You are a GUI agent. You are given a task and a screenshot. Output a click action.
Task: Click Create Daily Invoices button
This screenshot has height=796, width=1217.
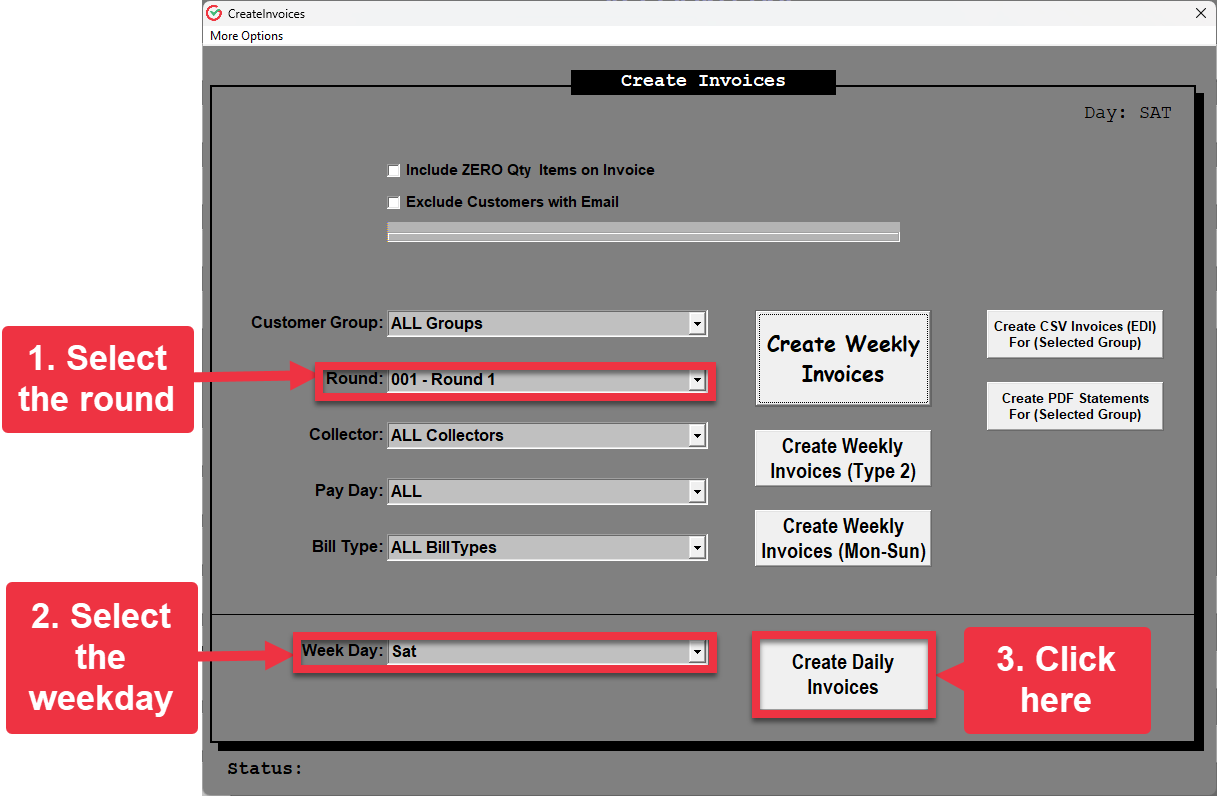(x=843, y=674)
